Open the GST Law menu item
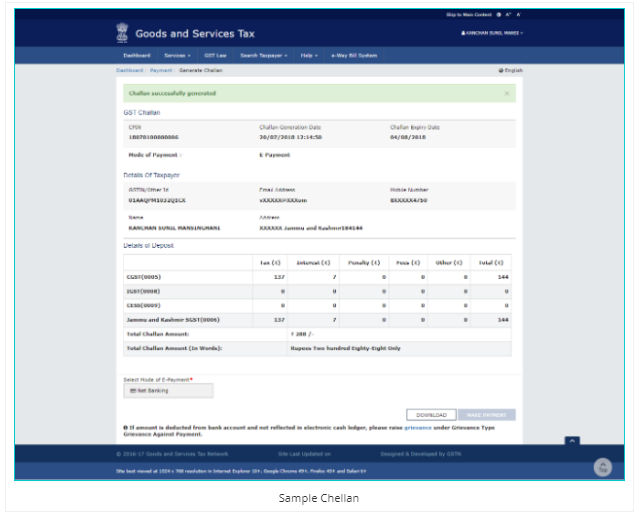The image size is (642, 519). click(215, 55)
